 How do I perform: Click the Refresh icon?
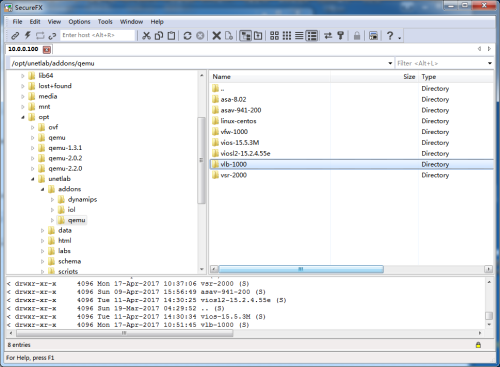188,35
